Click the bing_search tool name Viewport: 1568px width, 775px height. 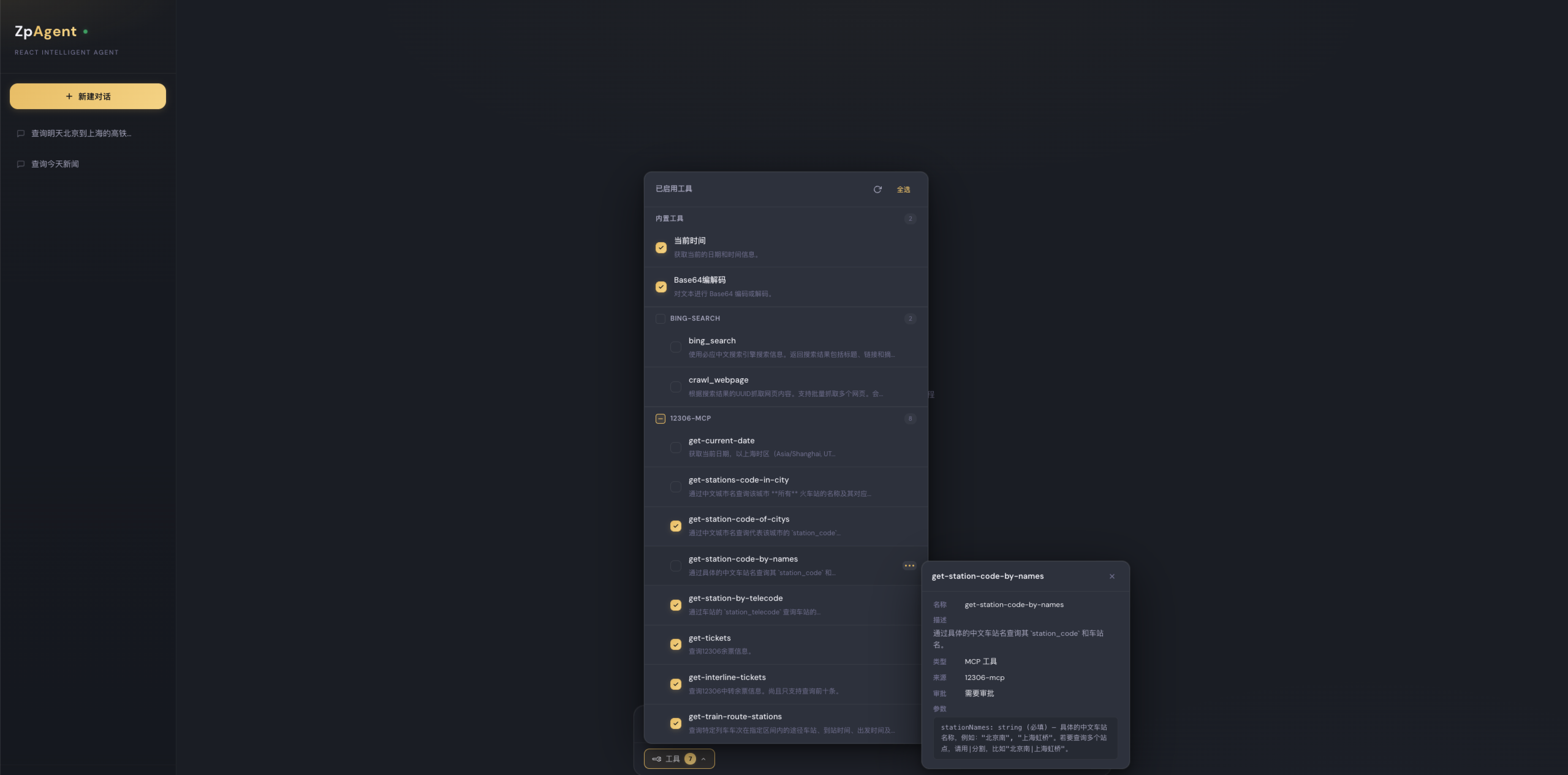pos(712,341)
